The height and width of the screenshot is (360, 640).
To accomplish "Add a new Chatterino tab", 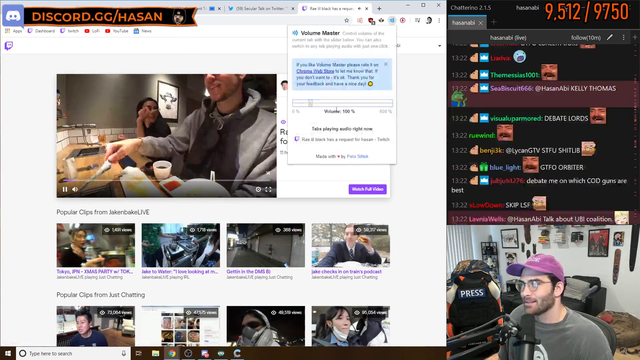I will point(493,22).
